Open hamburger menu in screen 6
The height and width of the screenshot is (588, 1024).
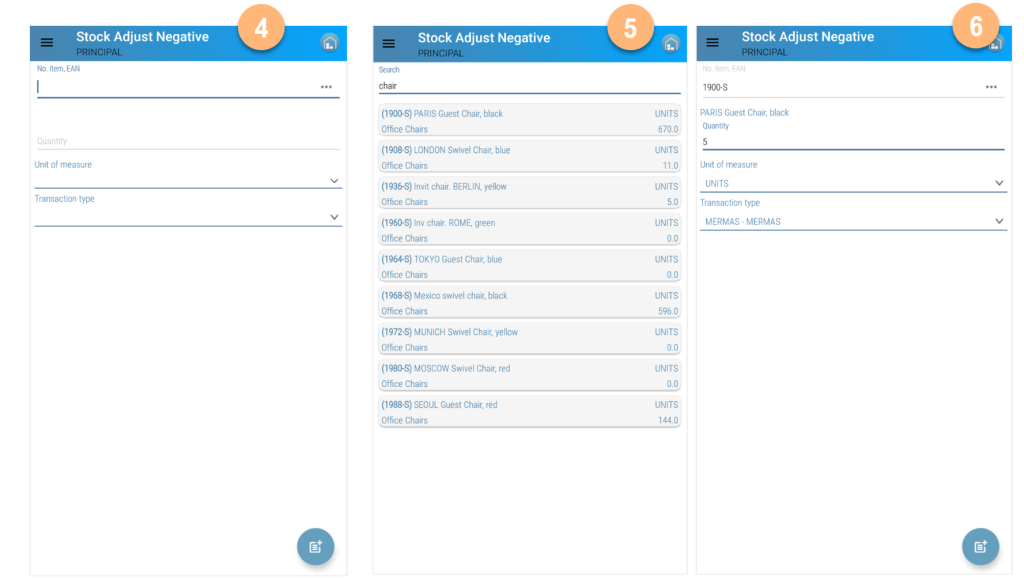click(712, 42)
